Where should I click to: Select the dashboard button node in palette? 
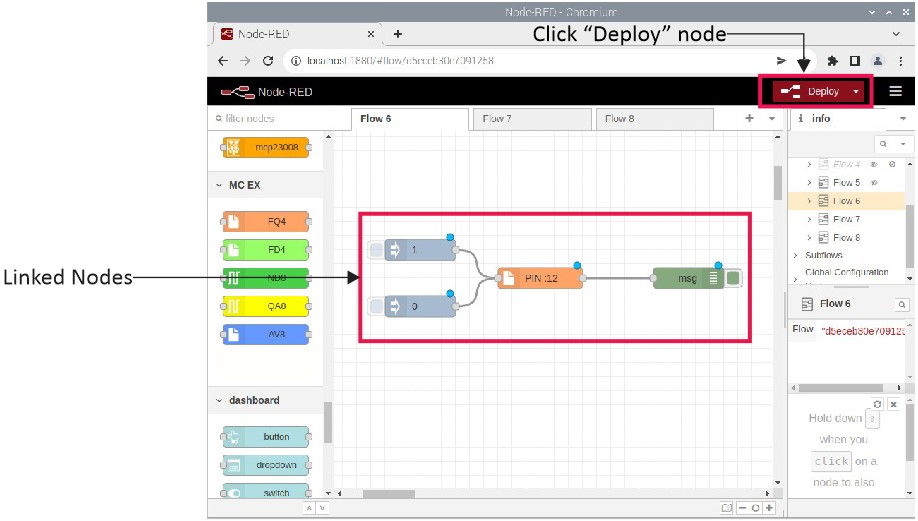pyautogui.click(x=265, y=437)
